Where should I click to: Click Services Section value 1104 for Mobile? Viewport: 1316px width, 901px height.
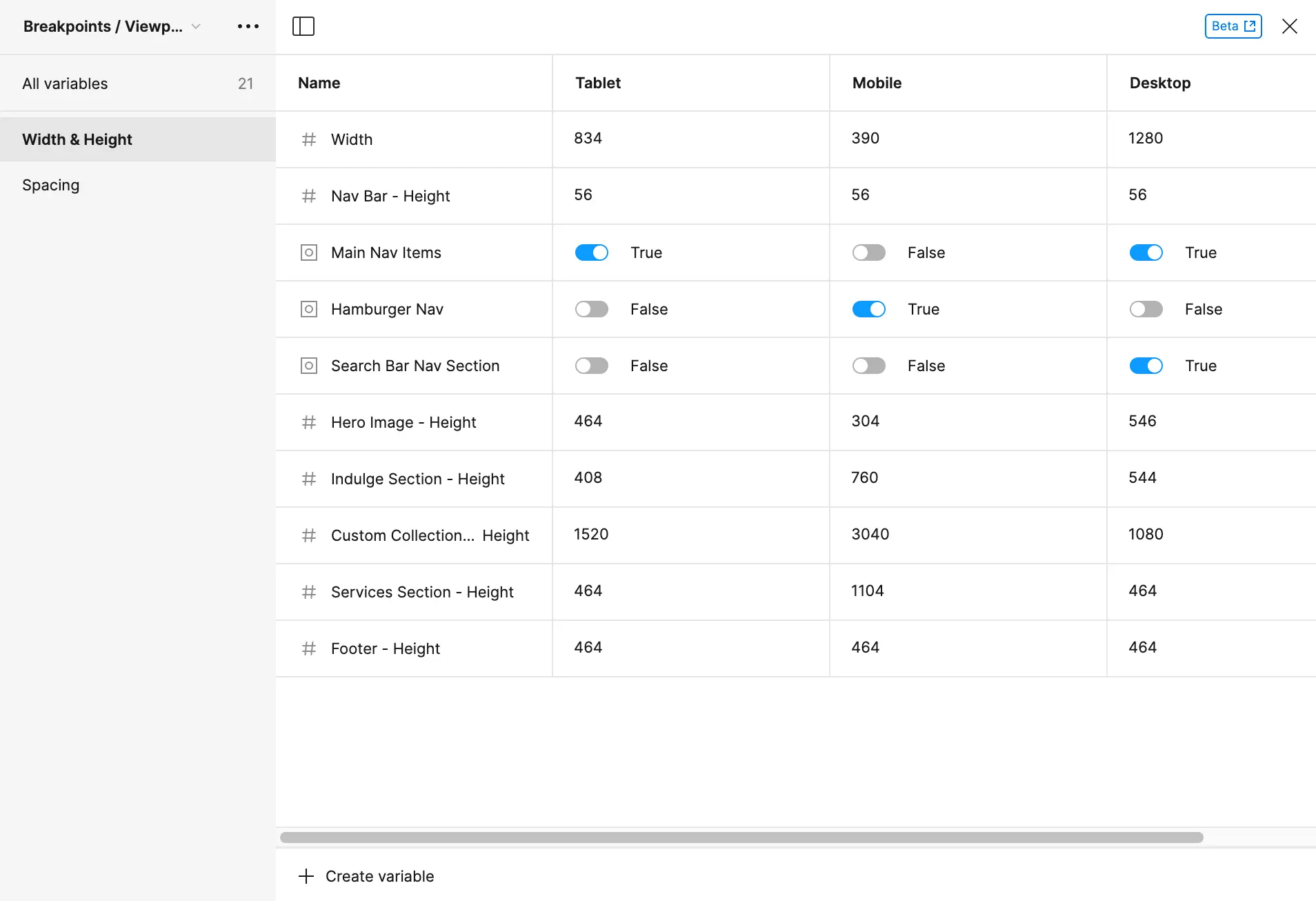coord(868,591)
